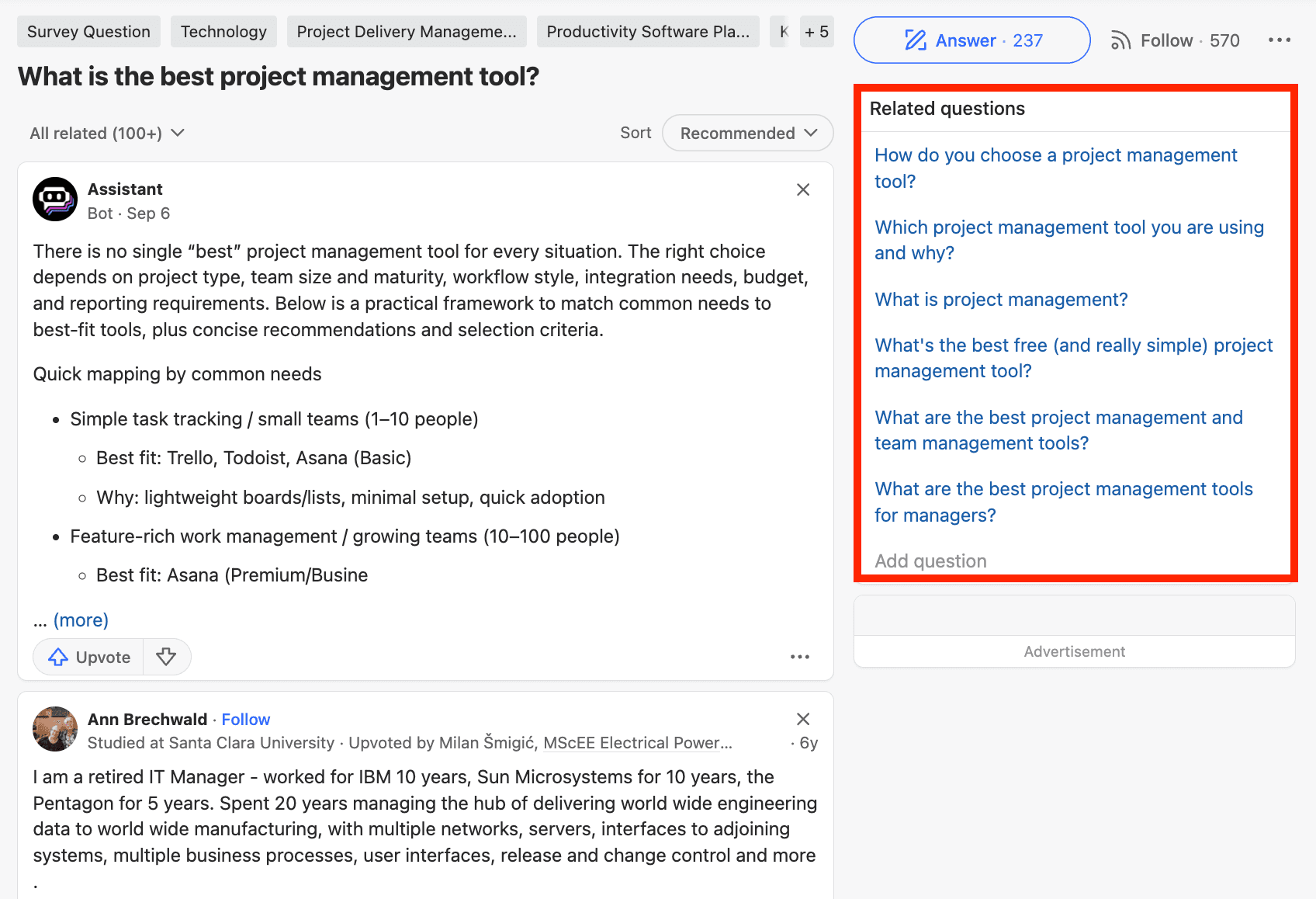Open more options for Assistant answer
Screen dimensions: 1316x899
pyautogui.click(x=799, y=658)
